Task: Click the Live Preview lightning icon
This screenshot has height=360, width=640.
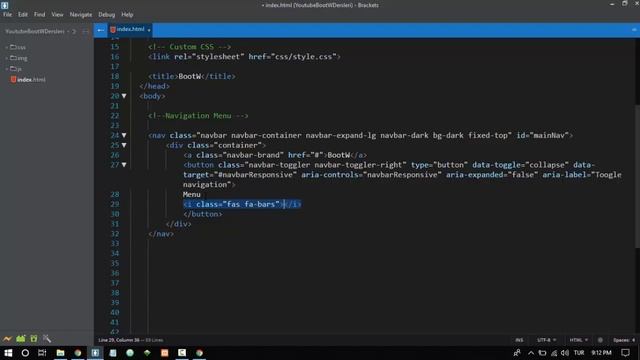Action: click(x=7, y=339)
